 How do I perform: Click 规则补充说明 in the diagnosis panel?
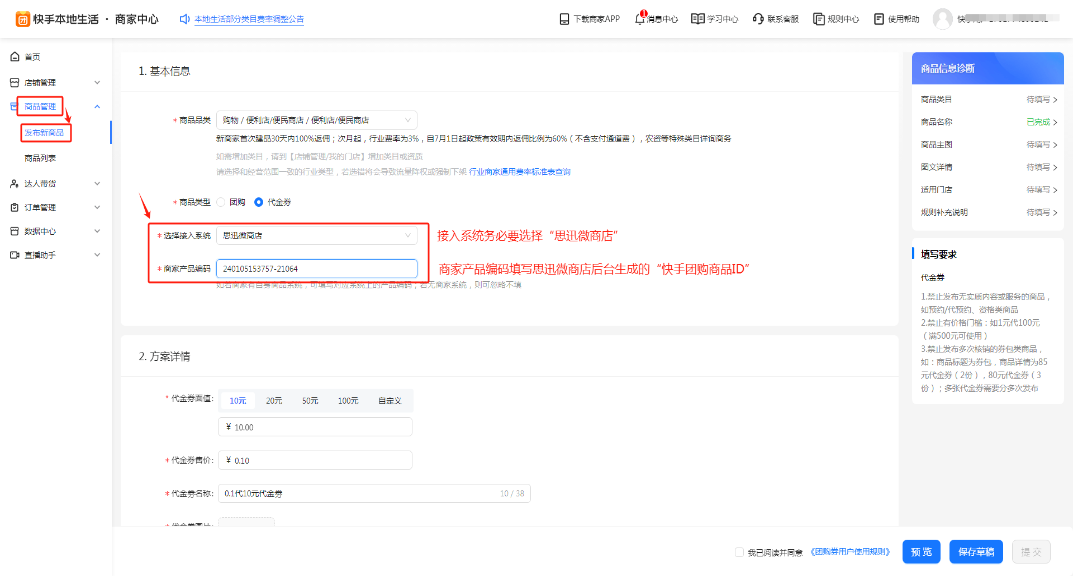tap(944, 213)
